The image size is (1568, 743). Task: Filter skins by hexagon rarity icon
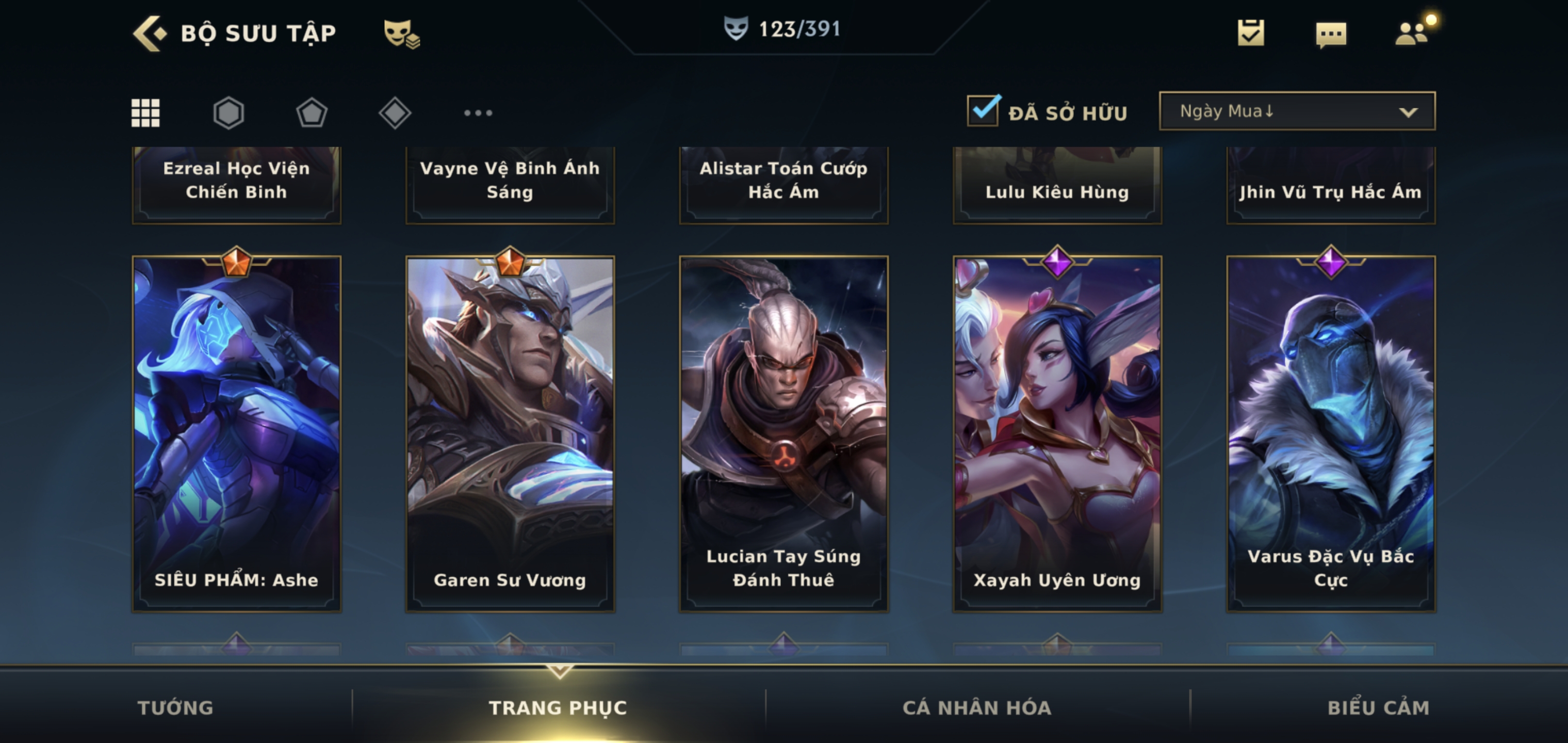point(229,112)
